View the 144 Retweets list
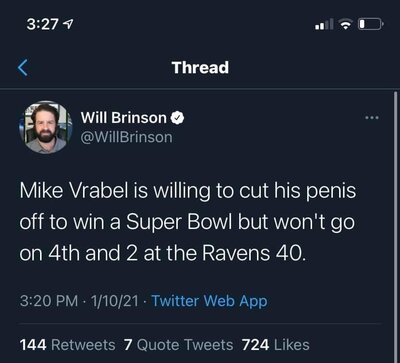Viewport: 400px width, 363px height. point(67,345)
